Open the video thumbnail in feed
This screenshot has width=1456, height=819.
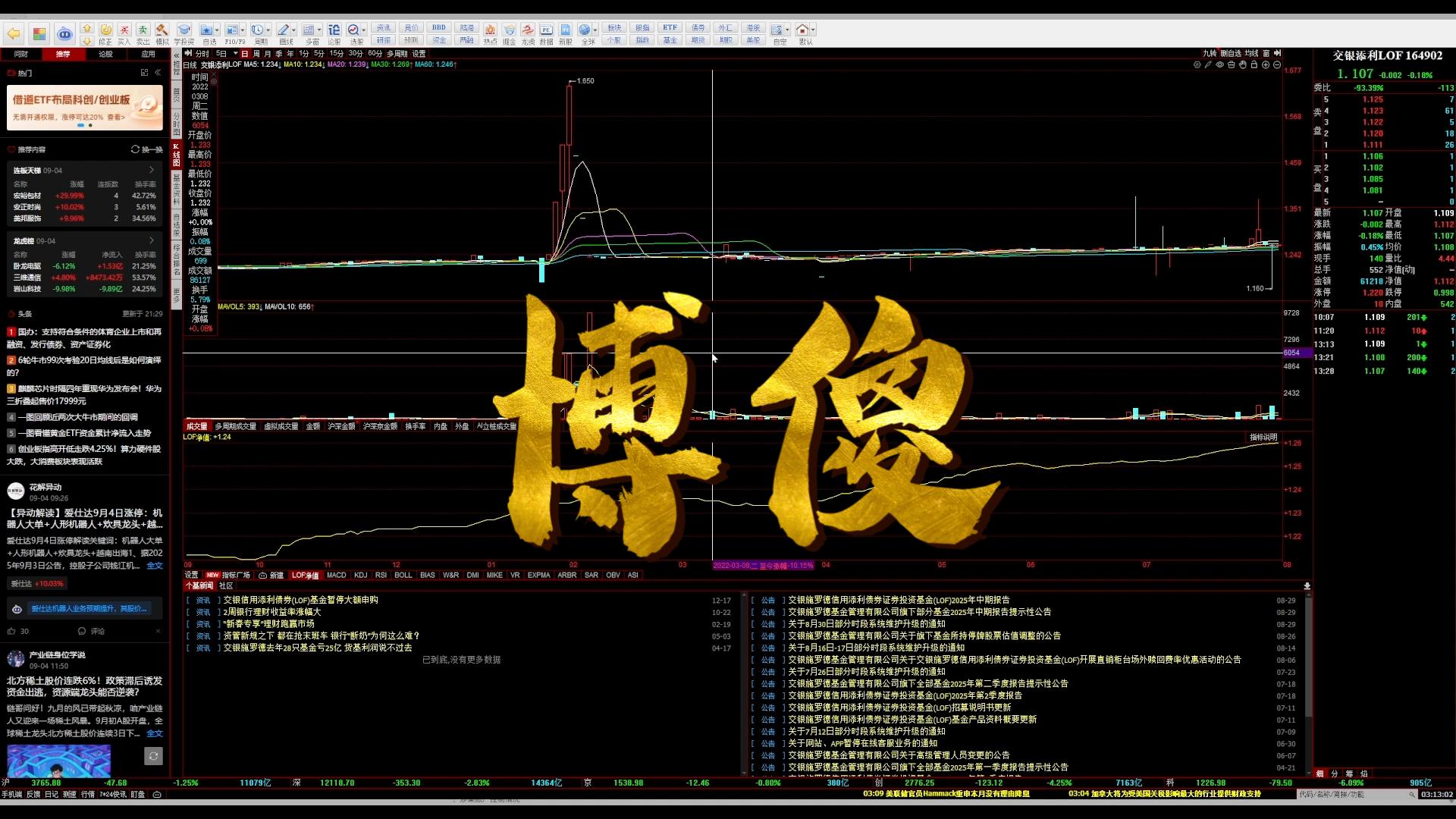[58, 761]
